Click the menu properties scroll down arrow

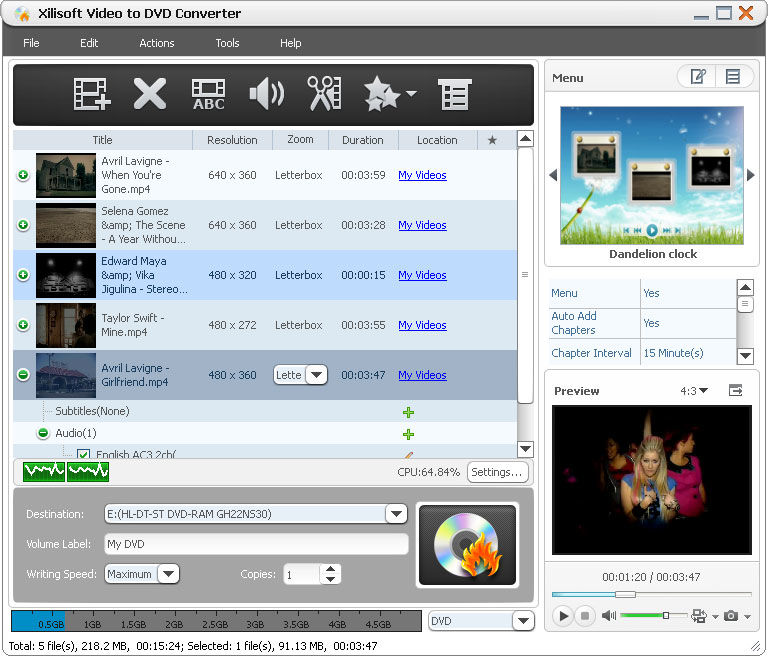pos(745,355)
